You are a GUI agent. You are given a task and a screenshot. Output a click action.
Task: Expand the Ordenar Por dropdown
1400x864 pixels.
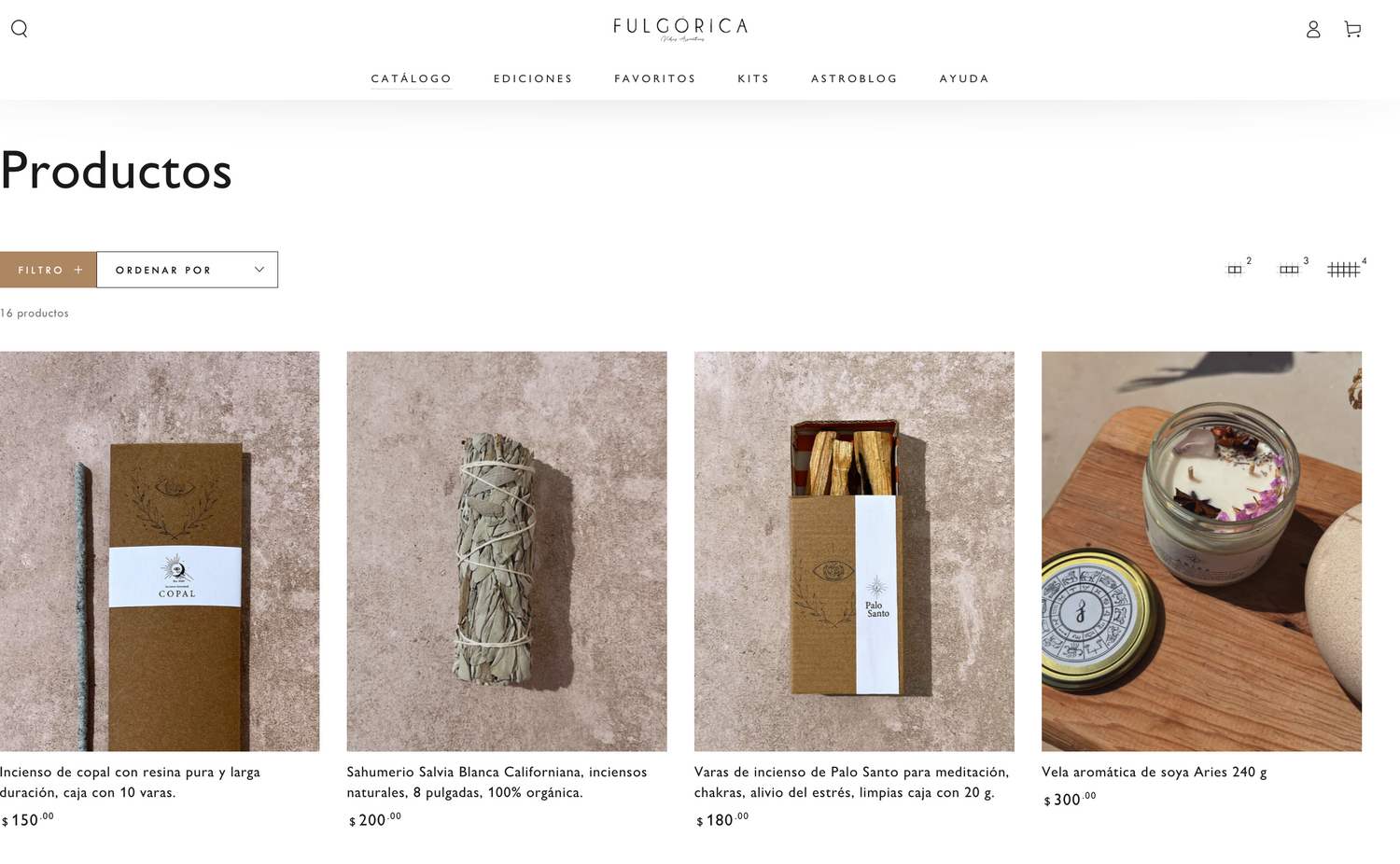(187, 270)
